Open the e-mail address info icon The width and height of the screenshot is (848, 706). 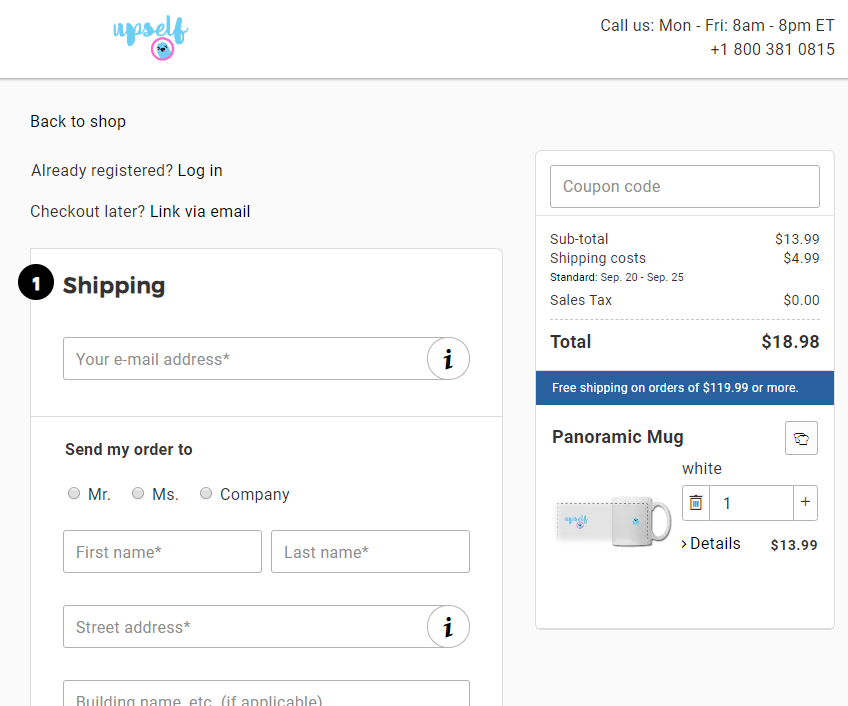pos(448,359)
